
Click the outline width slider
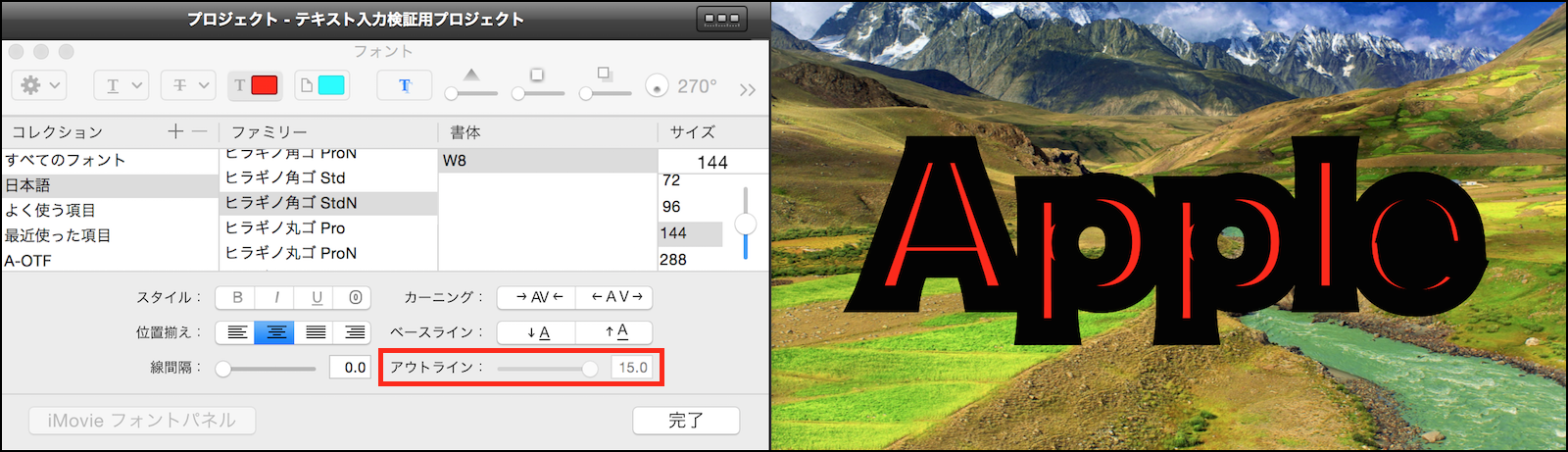(547, 369)
